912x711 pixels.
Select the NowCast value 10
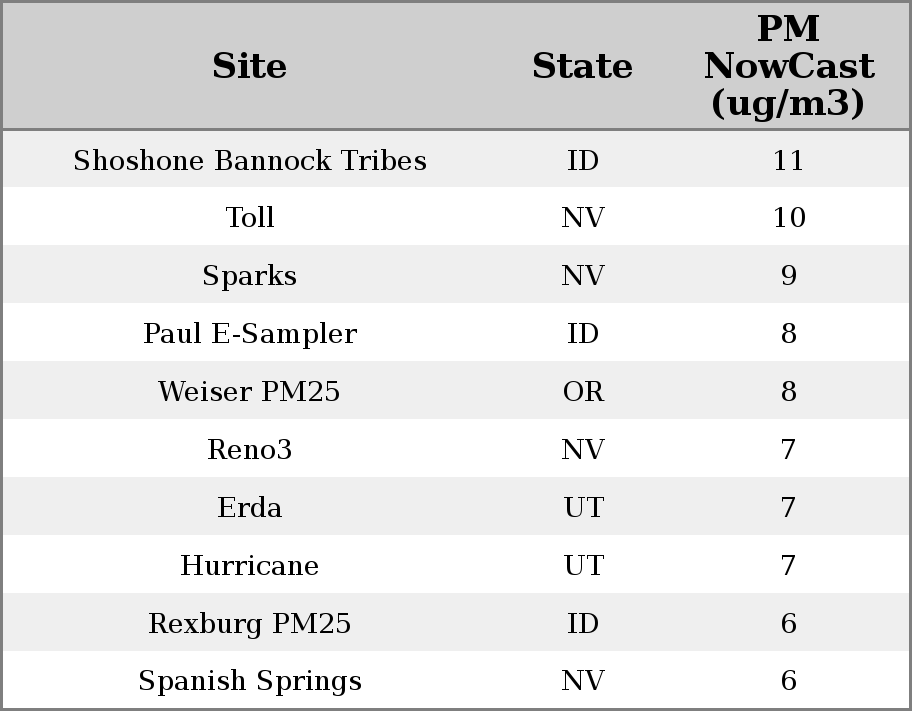(x=788, y=218)
